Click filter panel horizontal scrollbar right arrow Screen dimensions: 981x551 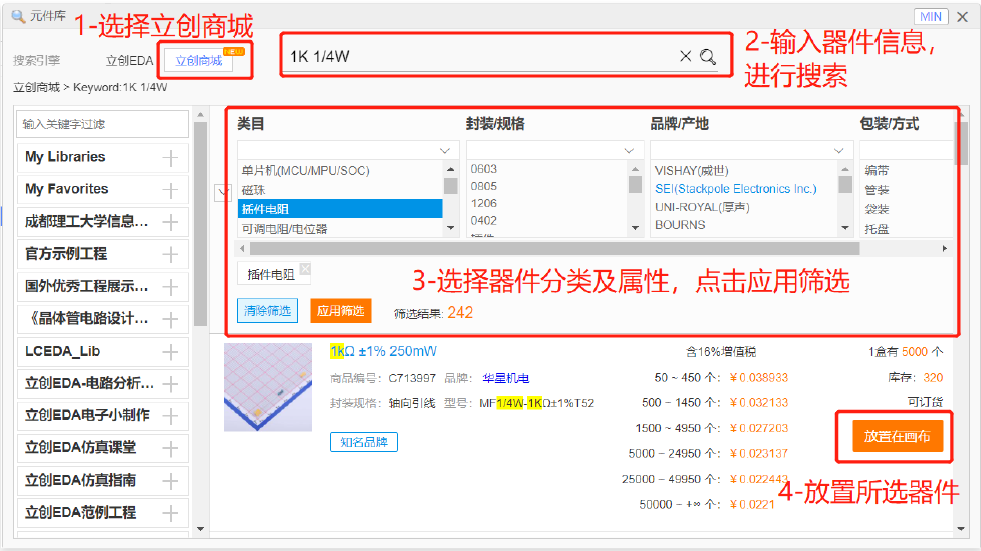945,249
